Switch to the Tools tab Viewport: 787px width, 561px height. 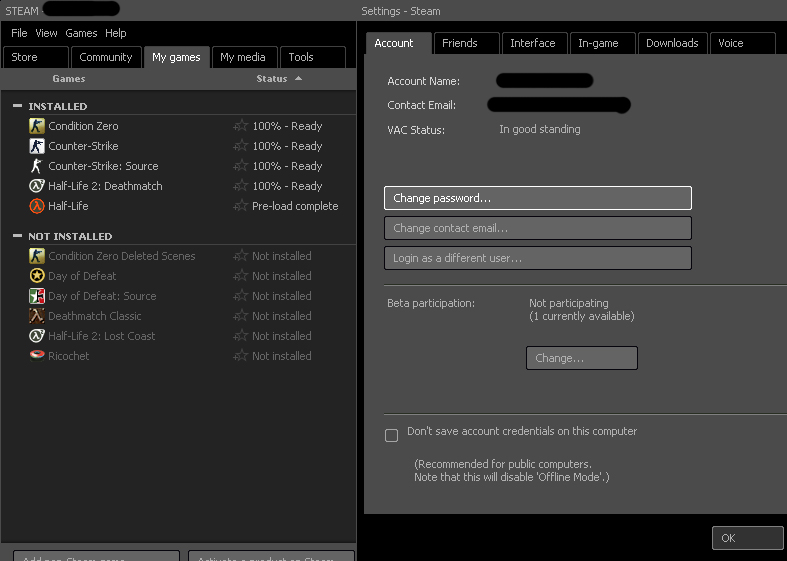pos(313,57)
